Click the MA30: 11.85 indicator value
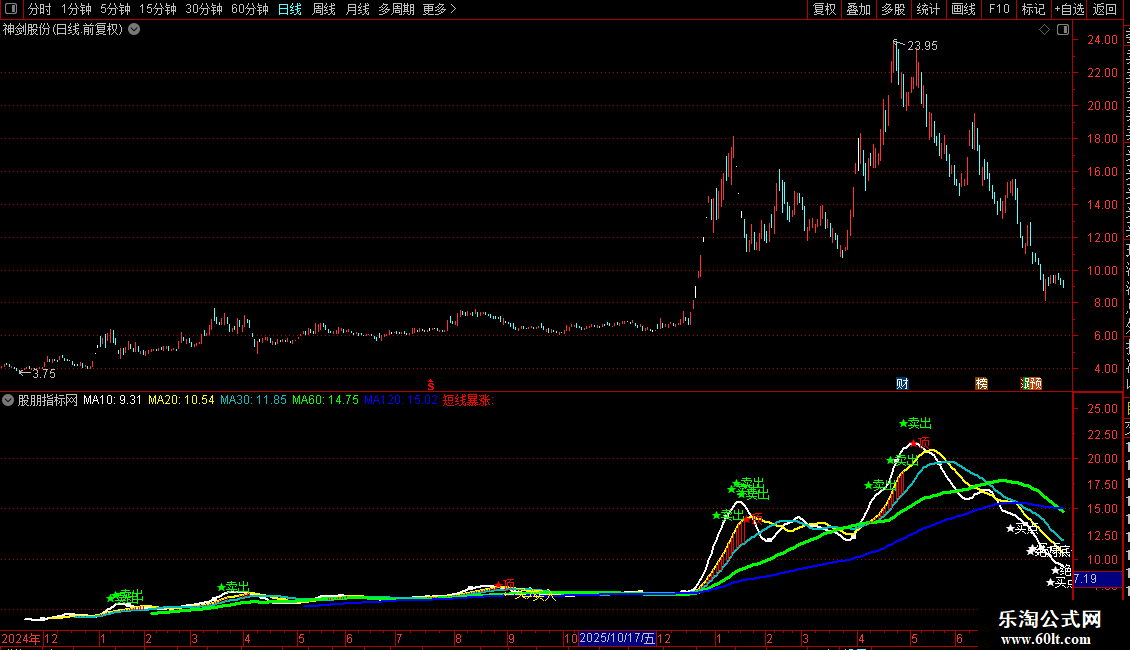This screenshot has width=1130, height=650. 253,400
